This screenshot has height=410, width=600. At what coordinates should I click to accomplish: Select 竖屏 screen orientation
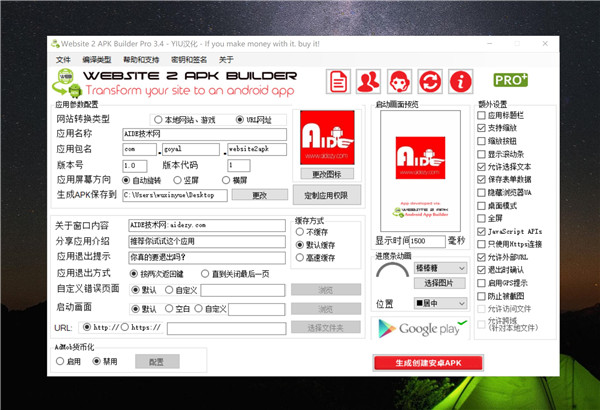(186, 180)
